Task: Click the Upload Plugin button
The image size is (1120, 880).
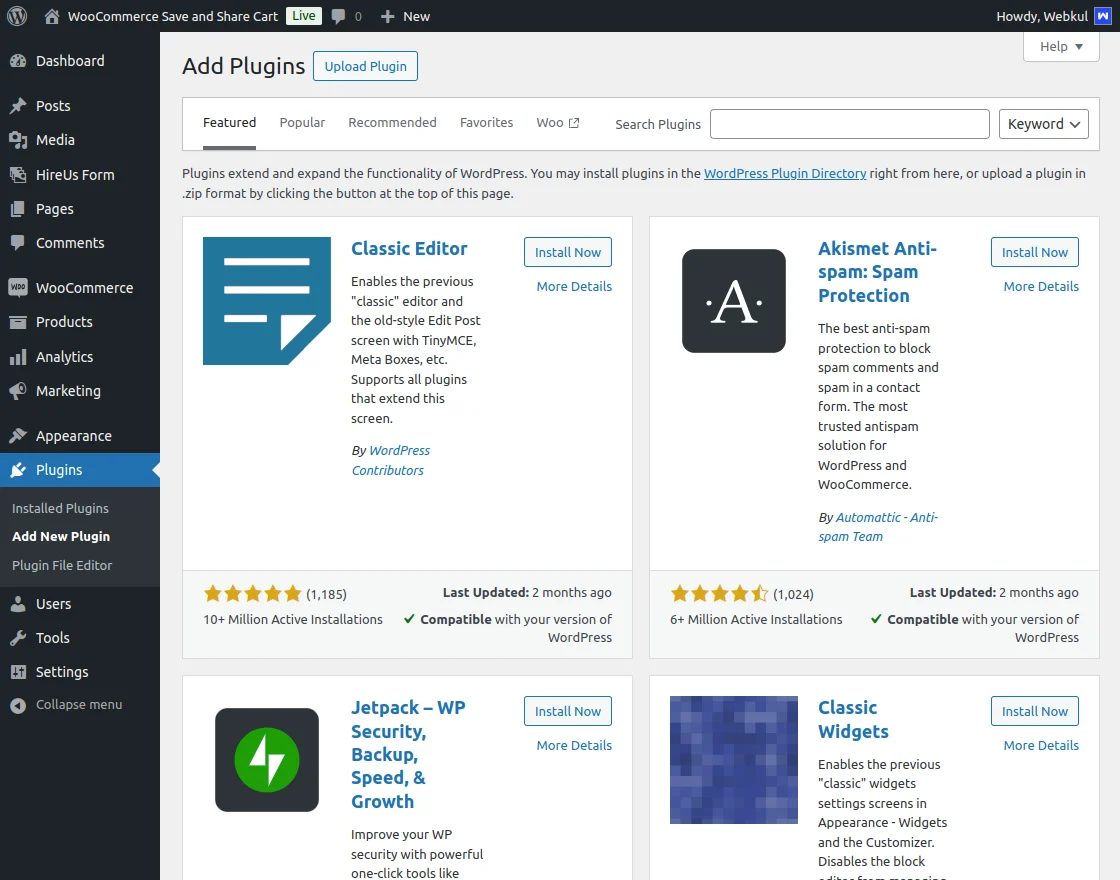Action: pyautogui.click(x=365, y=66)
